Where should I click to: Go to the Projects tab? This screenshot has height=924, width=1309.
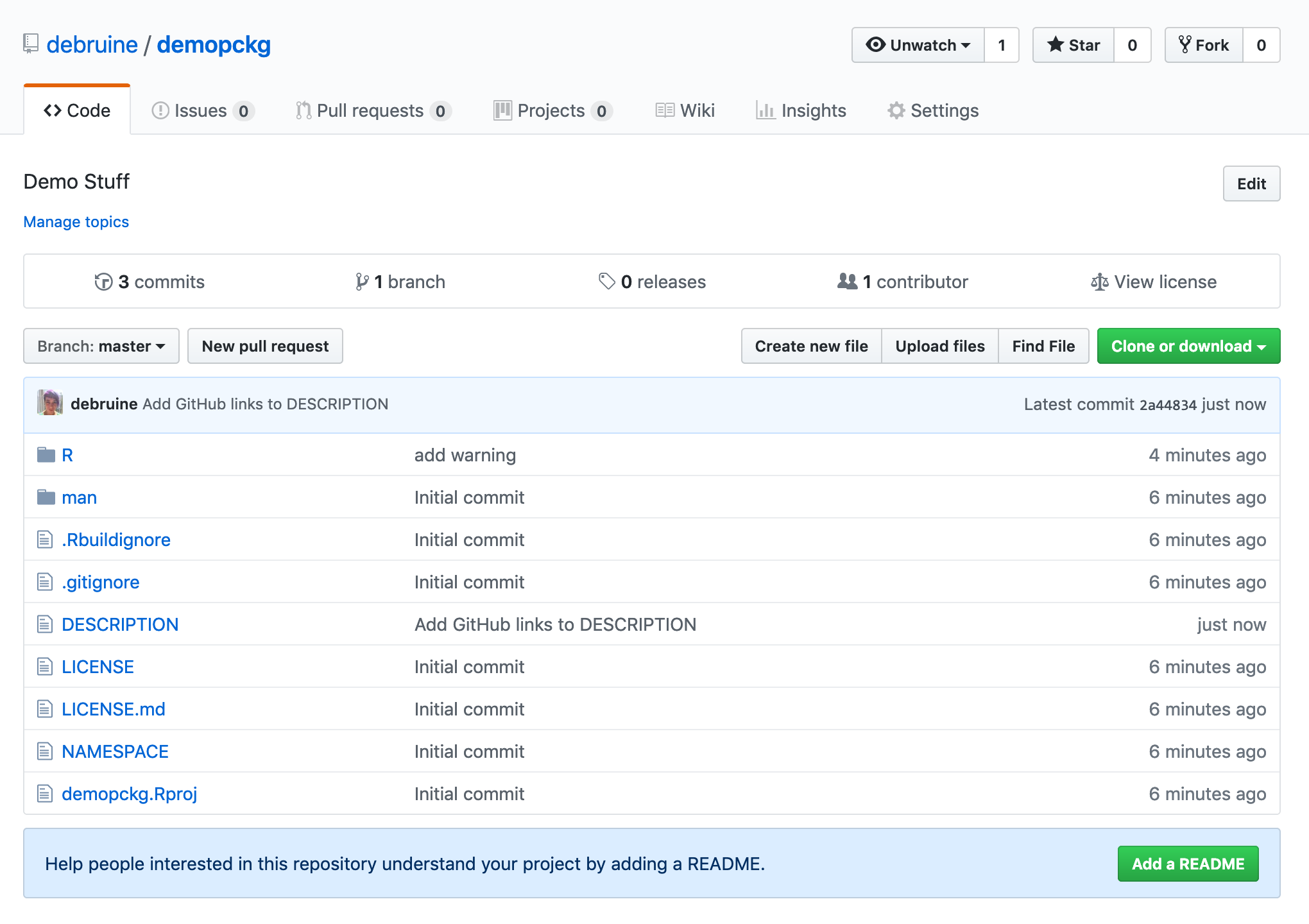[552, 111]
